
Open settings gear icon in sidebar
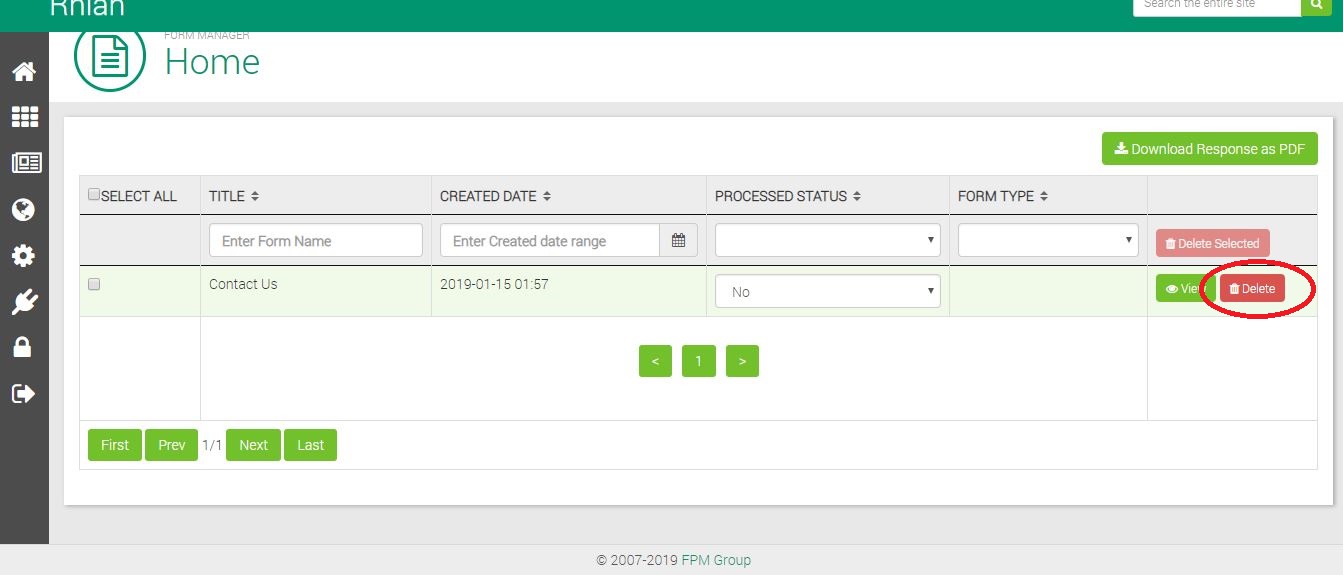pyautogui.click(x=23, y=256)
